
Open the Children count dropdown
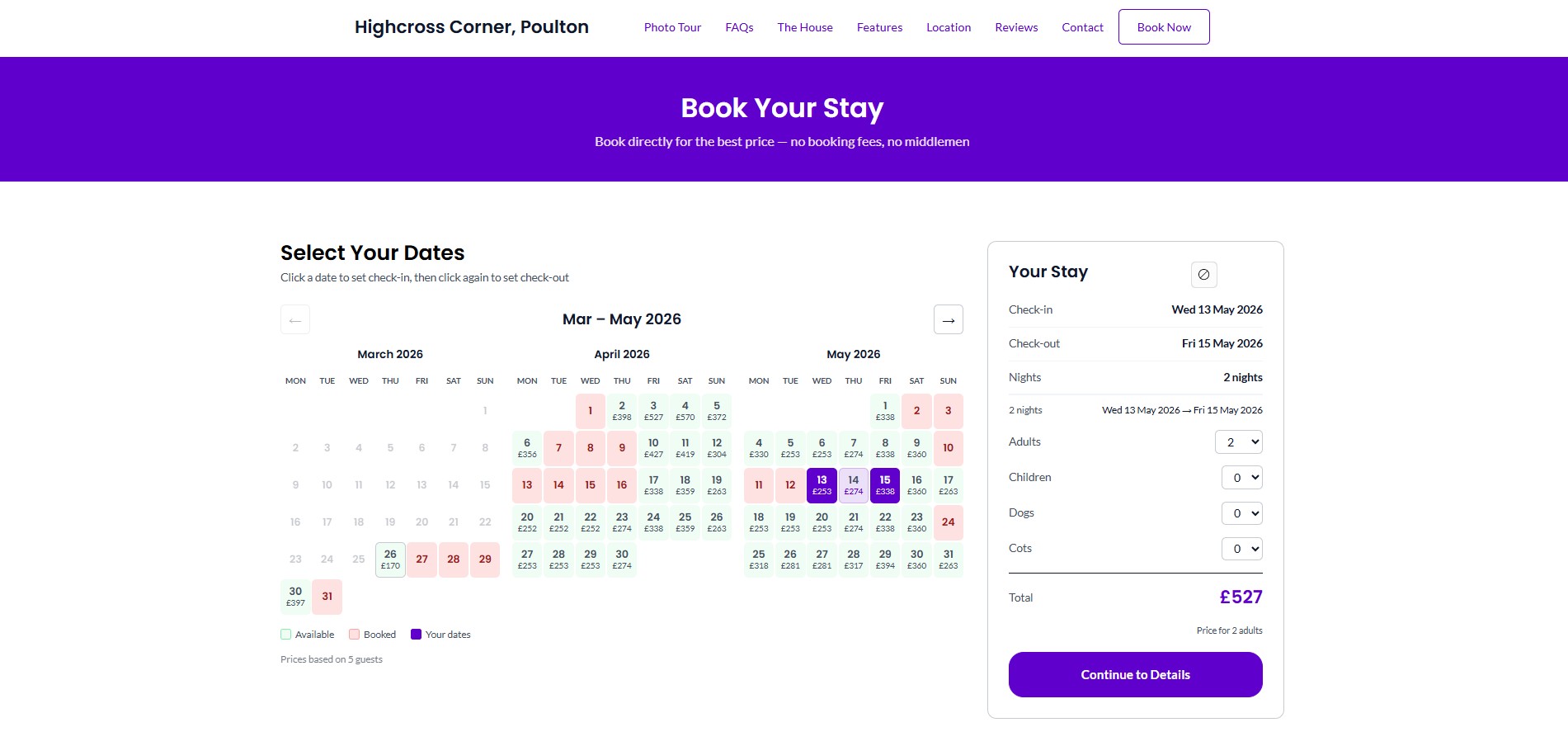coord(1241,477)
